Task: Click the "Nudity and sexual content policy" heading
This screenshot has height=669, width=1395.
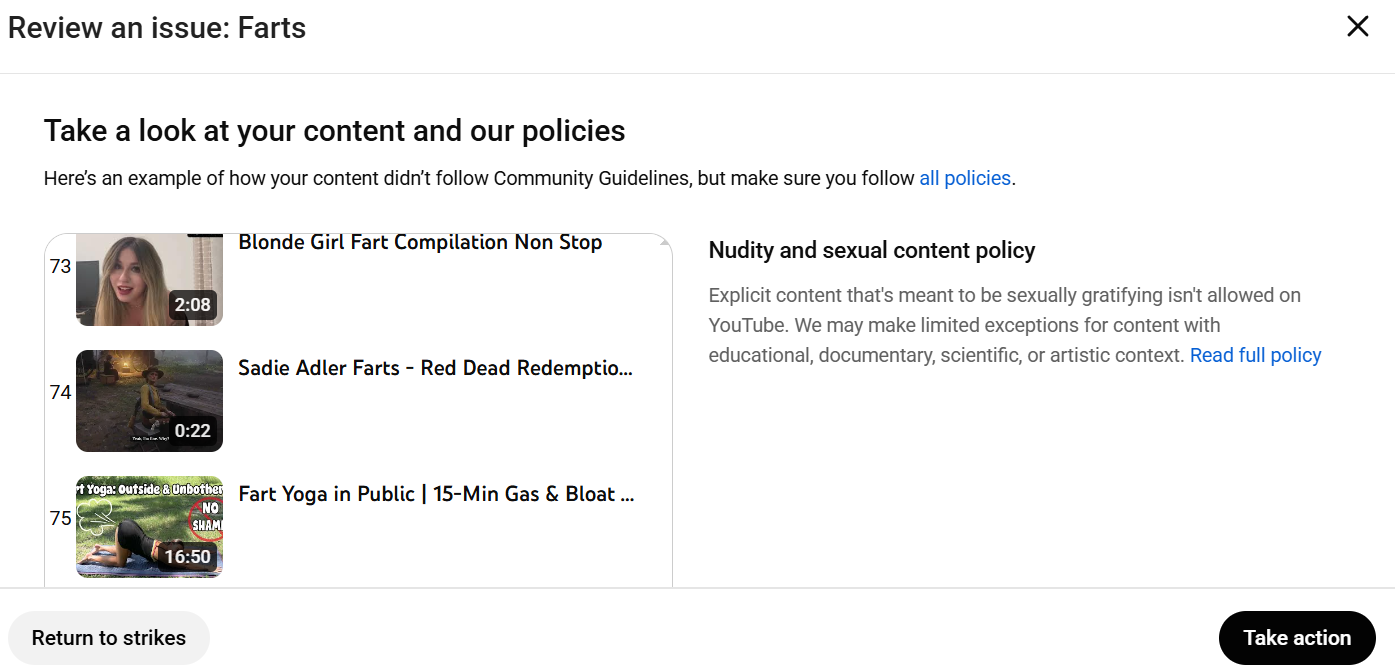Action: coord(871,251)
